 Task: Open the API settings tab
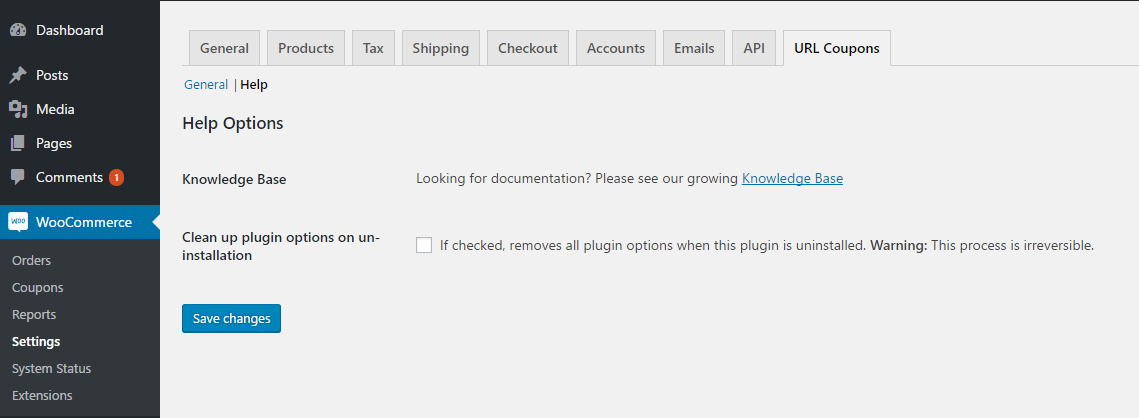[754, 48]
